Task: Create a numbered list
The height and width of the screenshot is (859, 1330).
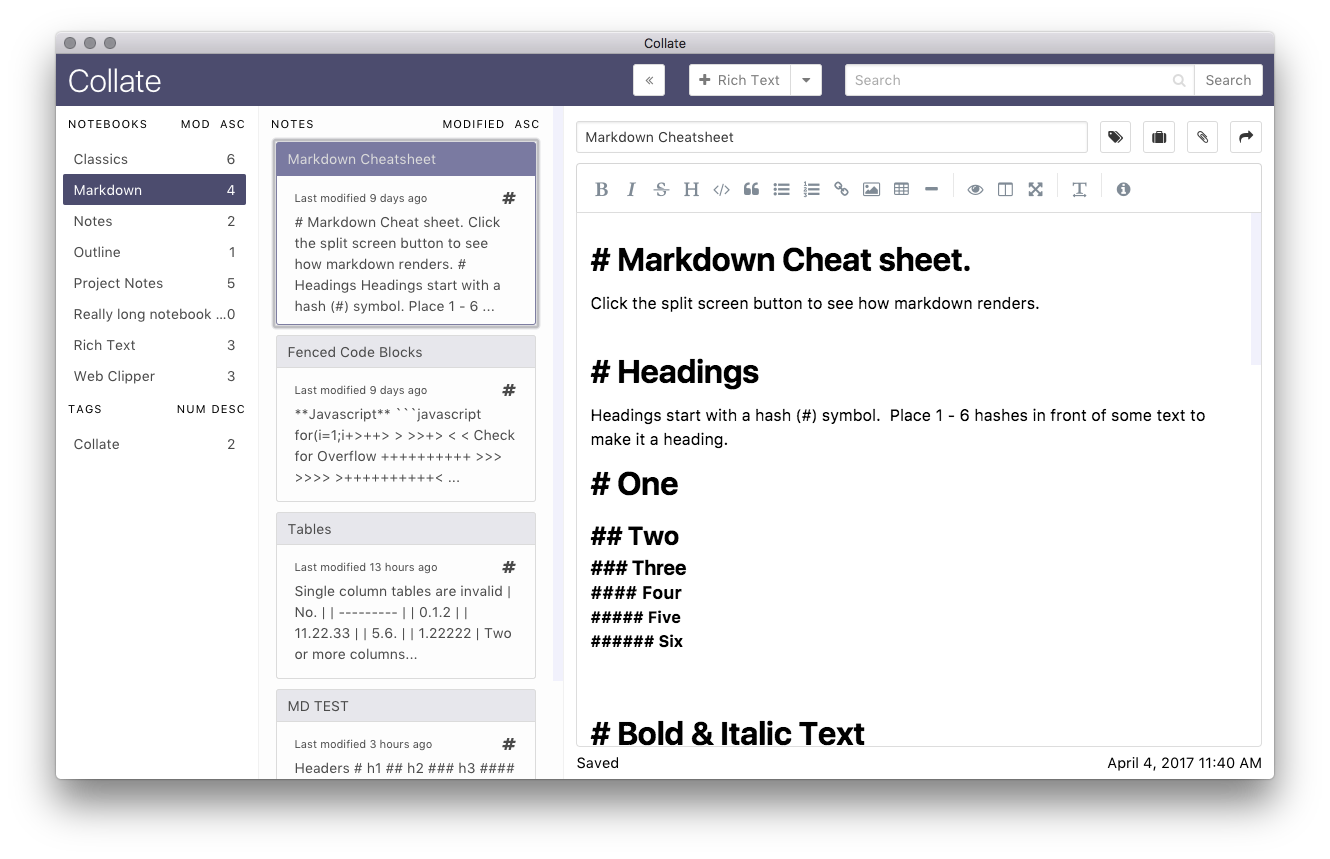Action: (x=811, y=189)
